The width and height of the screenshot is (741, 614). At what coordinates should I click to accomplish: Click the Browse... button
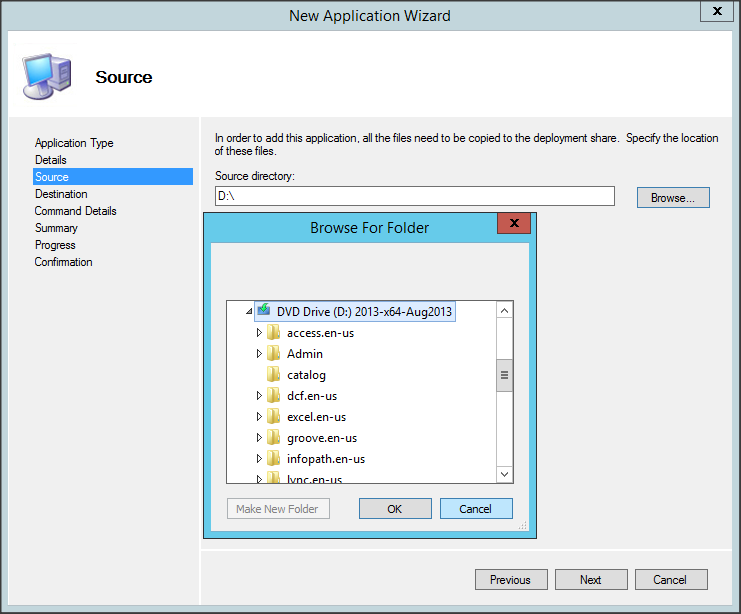pyautogui.click(x=672, y=198)
